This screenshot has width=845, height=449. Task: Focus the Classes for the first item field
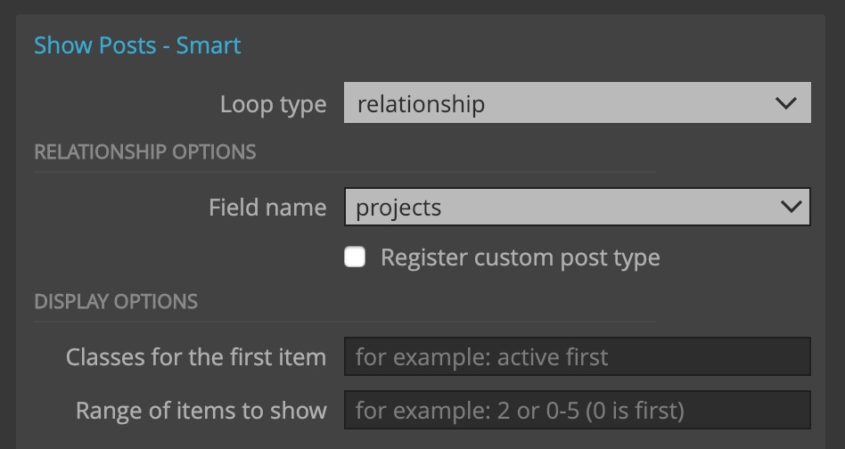577,356
